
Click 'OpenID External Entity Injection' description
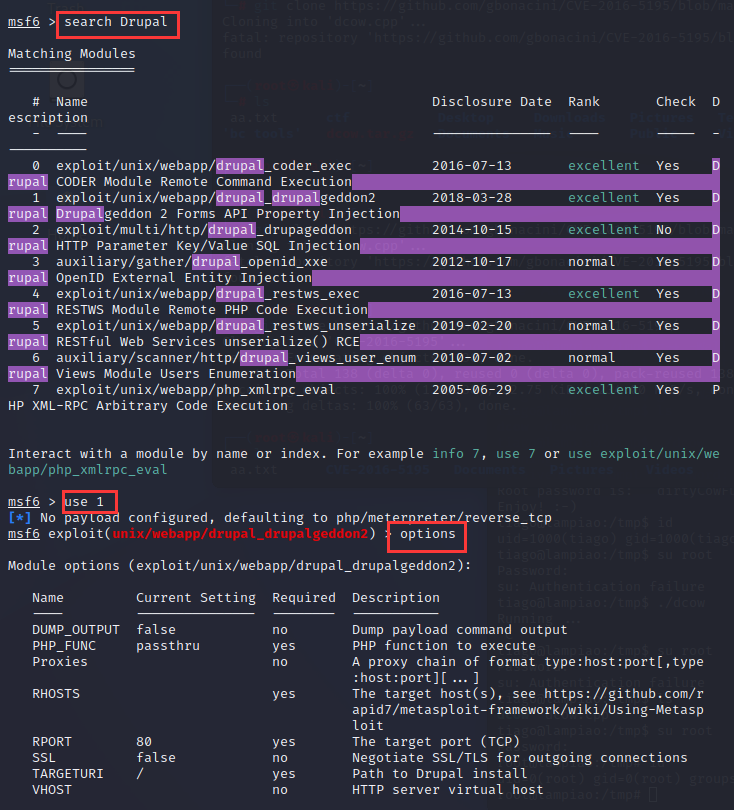tap(184, 278)
